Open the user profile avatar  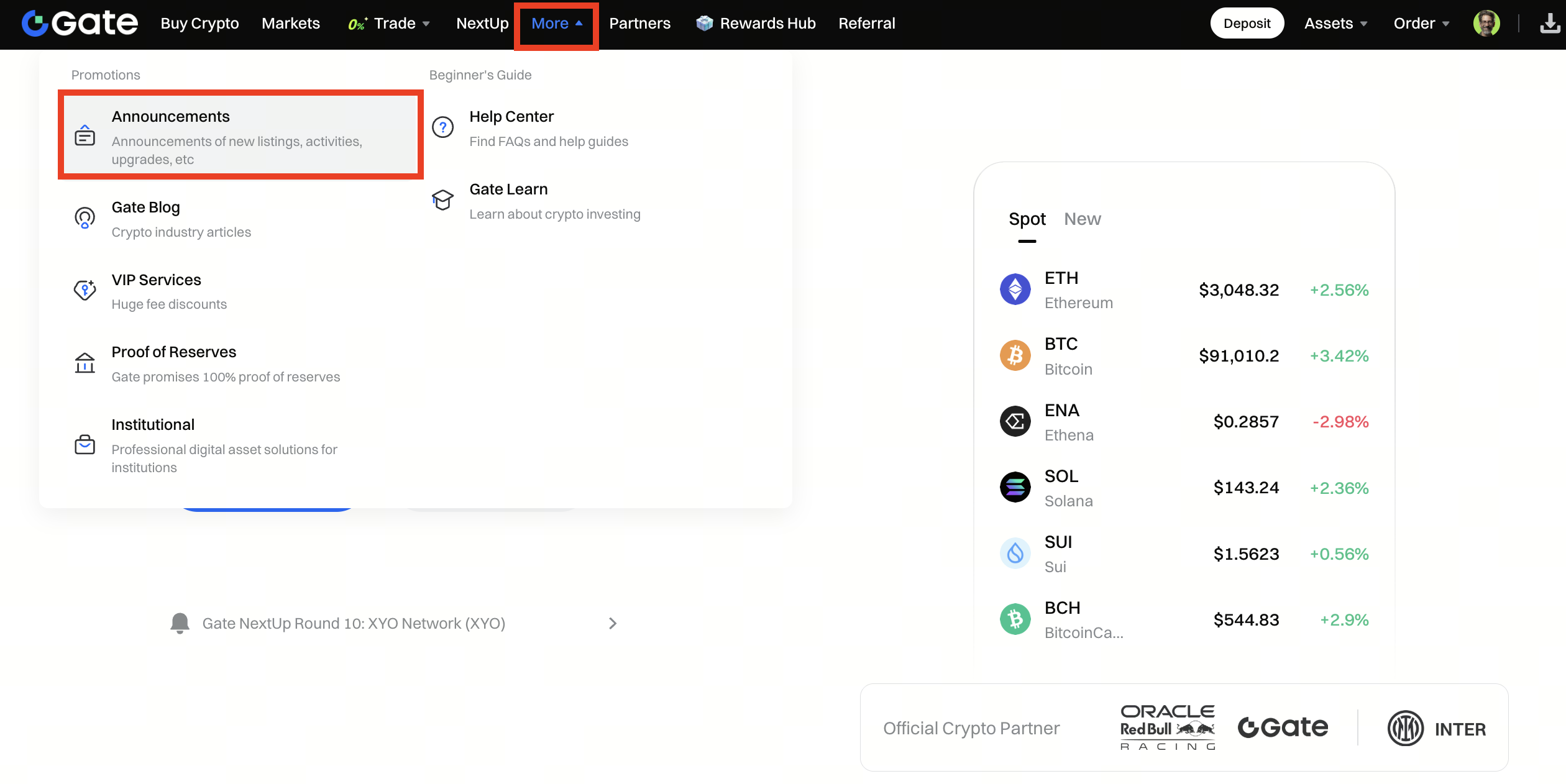click(1486, 24)
